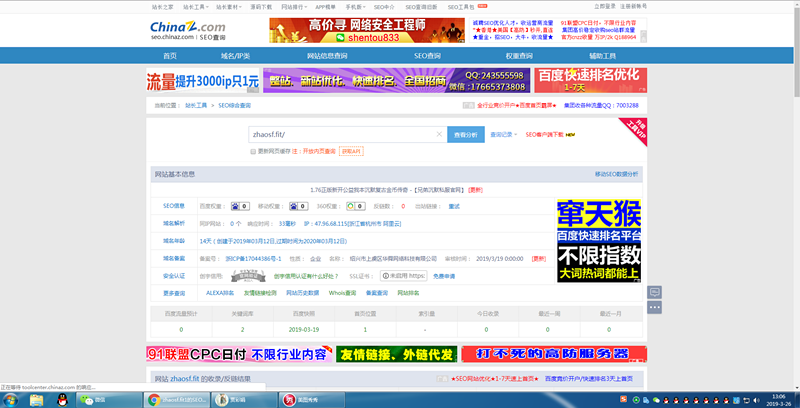The height and width of the screenshot is (408, 800).
Task: Click the ICP record number link
Action: pyautogui.click(x=254, y=259)
